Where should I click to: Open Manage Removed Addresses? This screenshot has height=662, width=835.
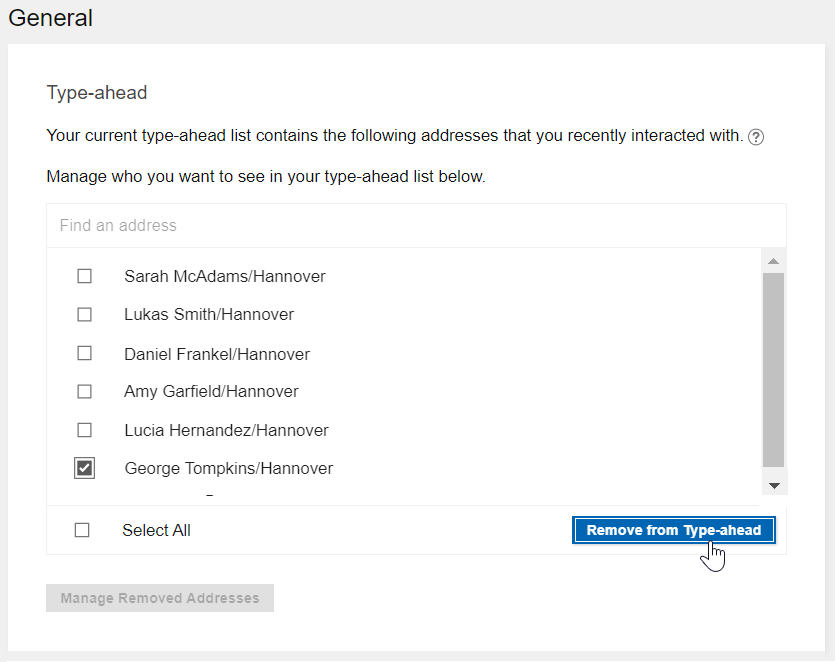[159, 598]
